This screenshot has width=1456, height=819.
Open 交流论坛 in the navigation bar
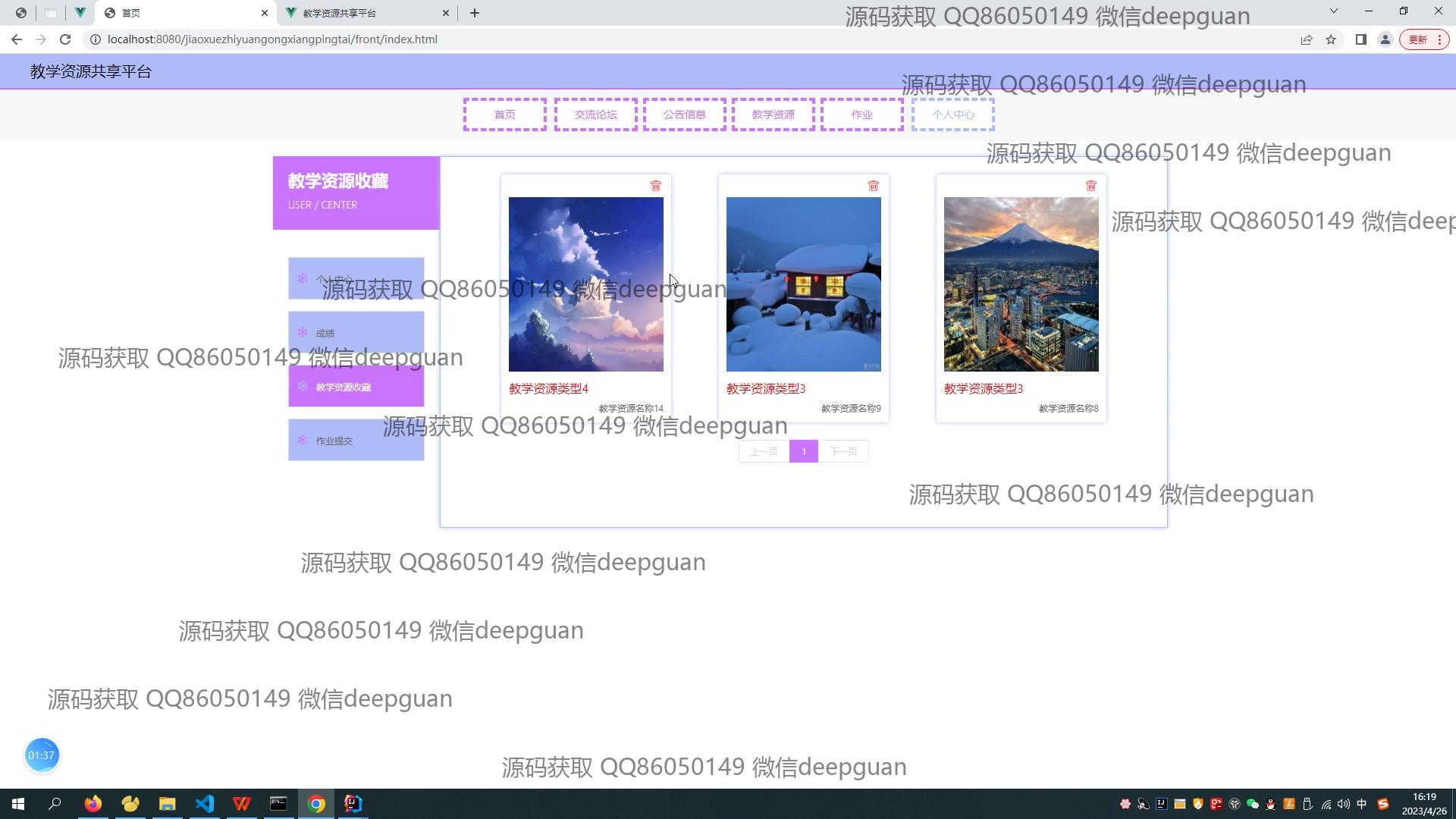(596, 115)
